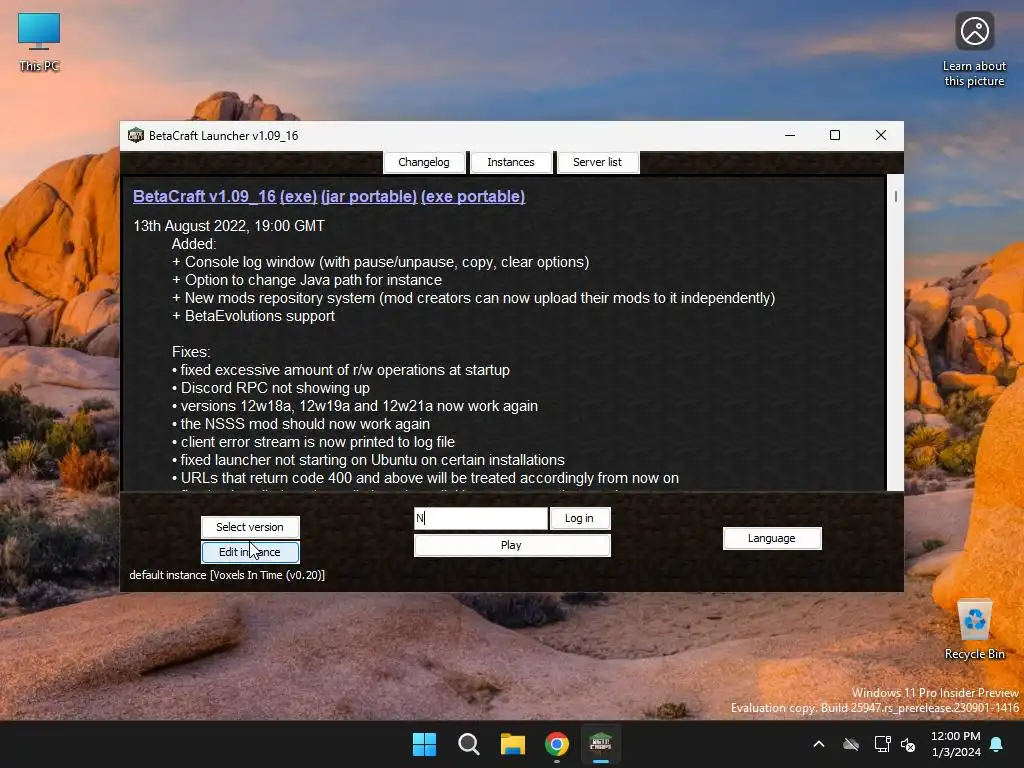Expand the system tray hidden icons chevron
The height and width of the screenshot is (768, 1024).
tap(819, 744)
